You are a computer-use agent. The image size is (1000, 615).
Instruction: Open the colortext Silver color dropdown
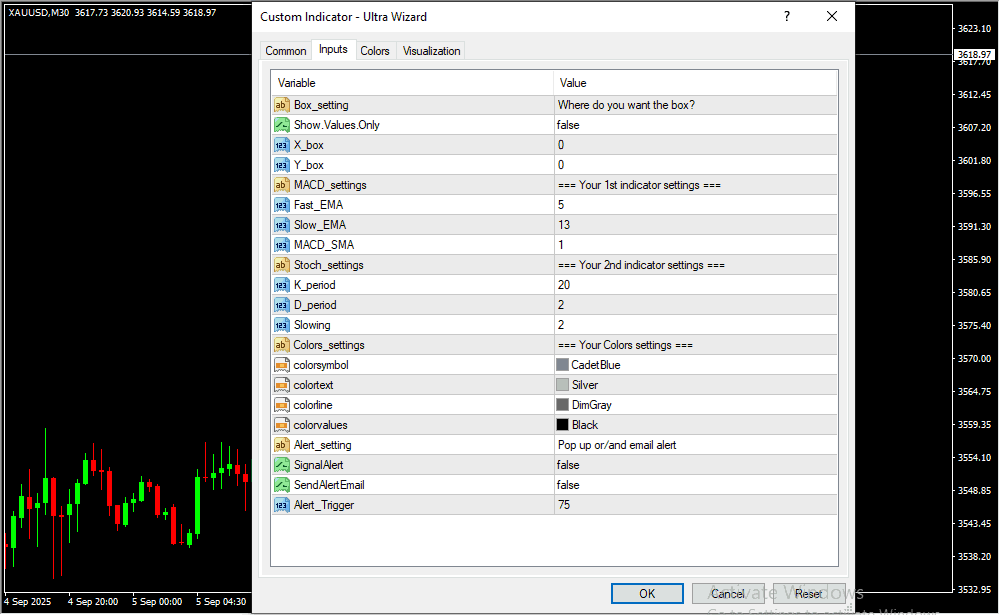[x=695, y=385]
